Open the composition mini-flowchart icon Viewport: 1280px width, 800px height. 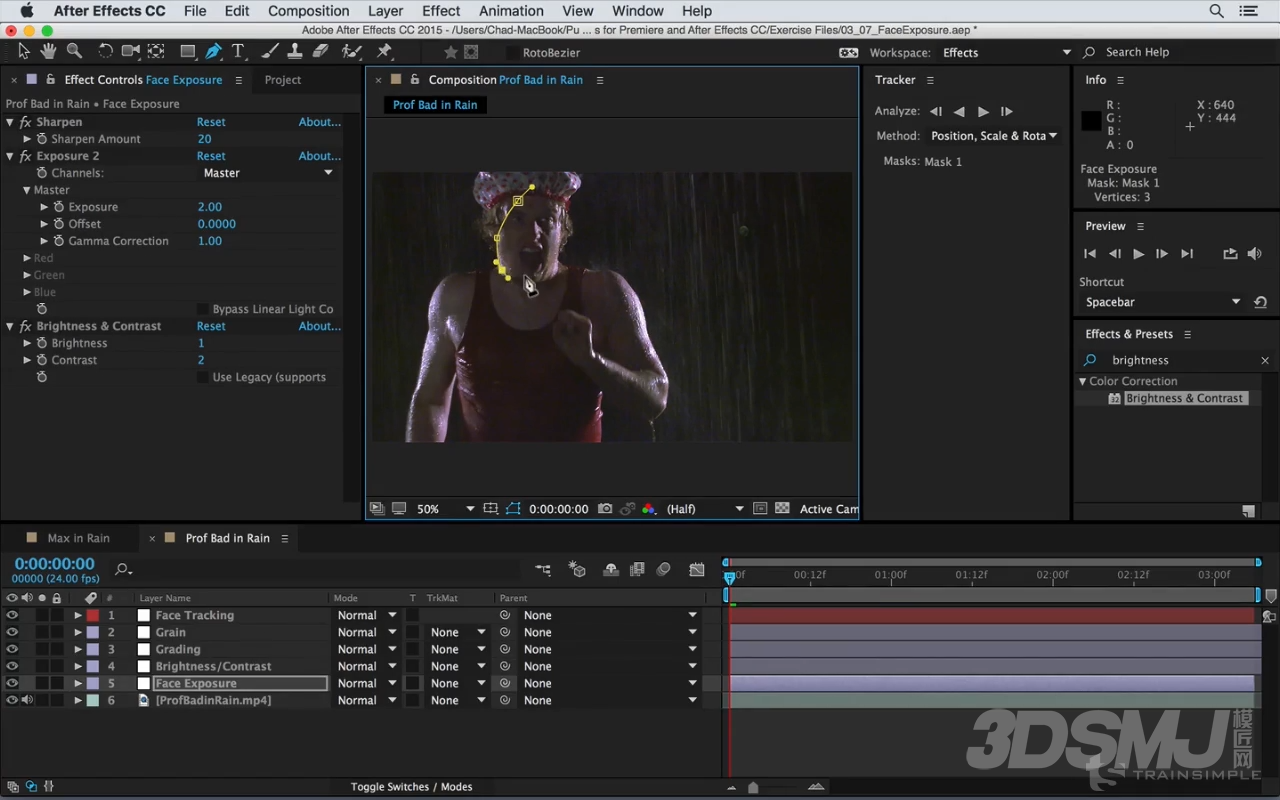point(543,570)
